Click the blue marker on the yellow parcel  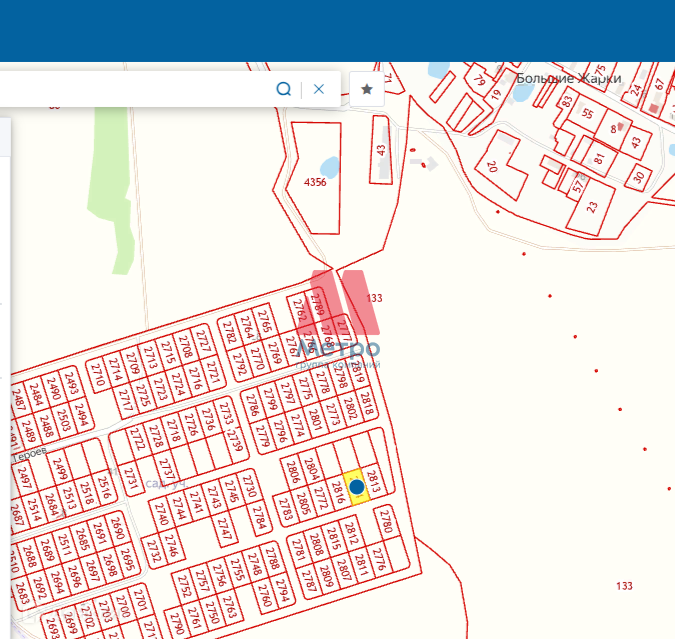click(x=356, y=487)
